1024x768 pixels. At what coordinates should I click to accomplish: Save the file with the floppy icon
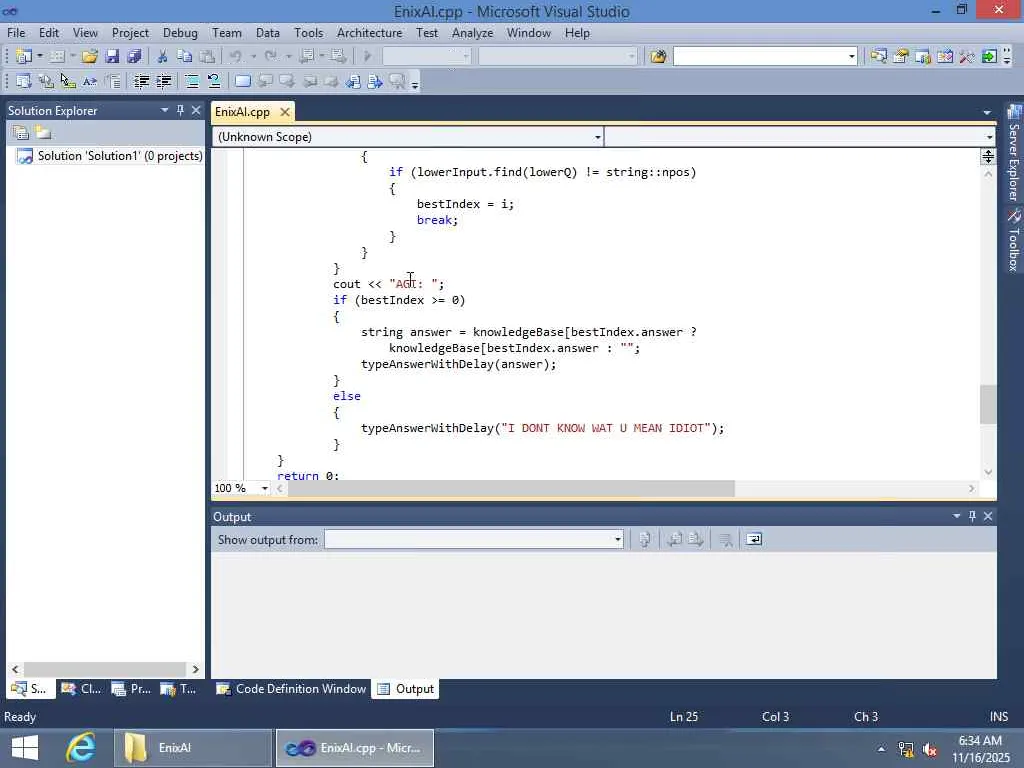click(x=112, y=56)
